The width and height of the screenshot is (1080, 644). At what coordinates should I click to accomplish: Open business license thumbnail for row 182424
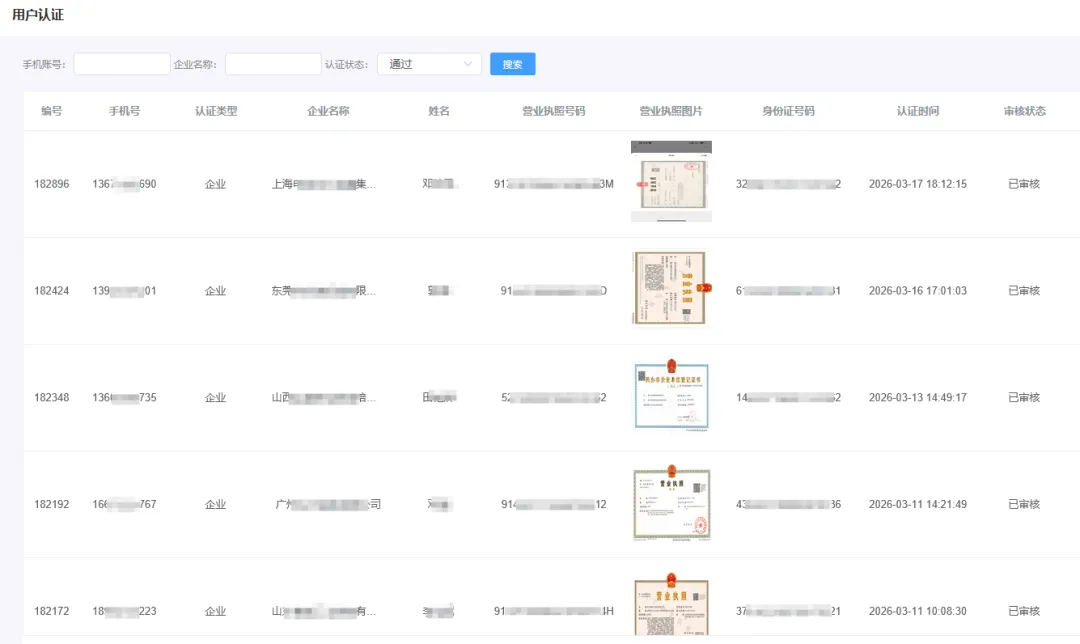click(671, 288)
